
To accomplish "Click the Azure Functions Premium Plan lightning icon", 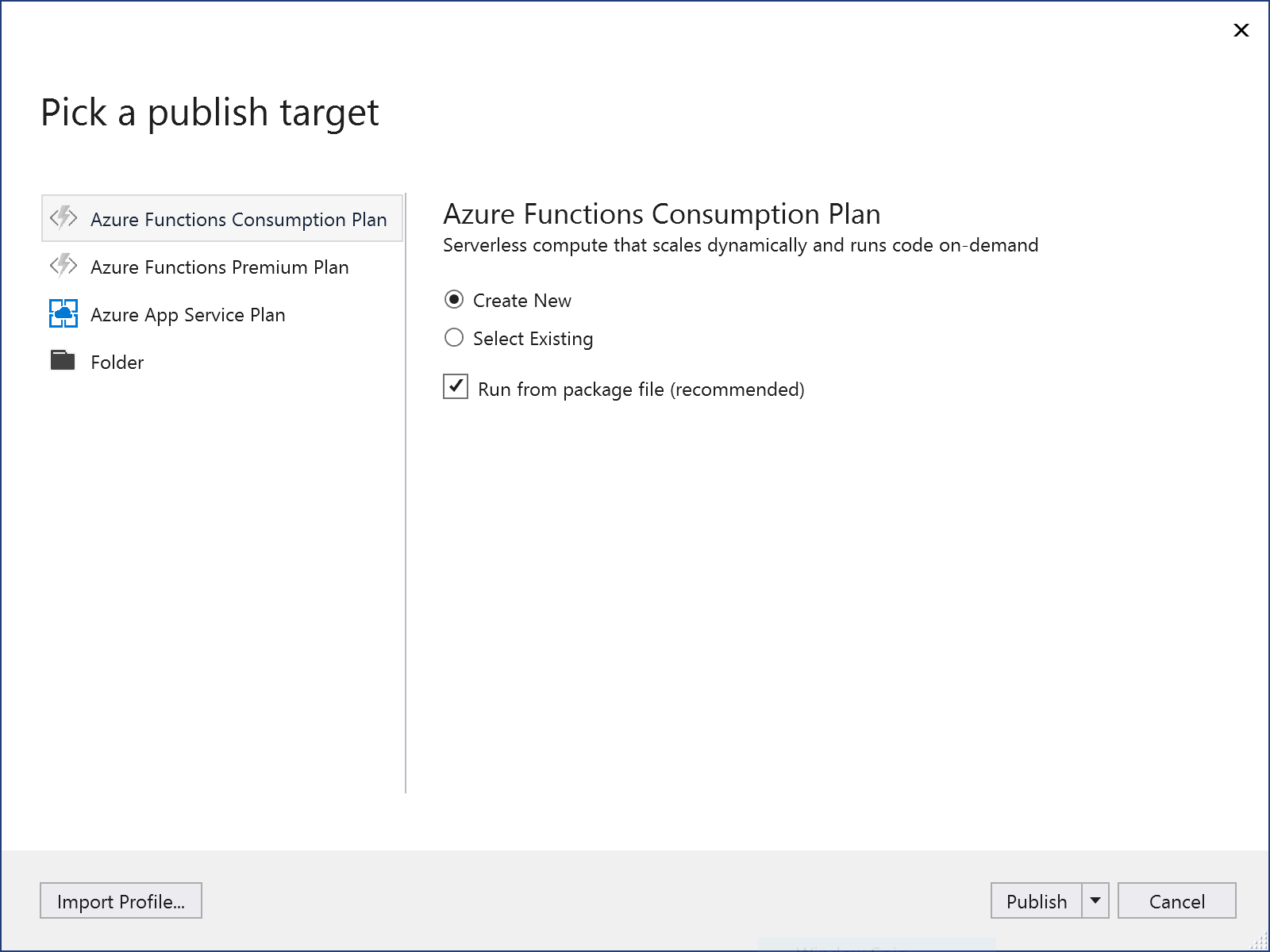I will (63, 265).
